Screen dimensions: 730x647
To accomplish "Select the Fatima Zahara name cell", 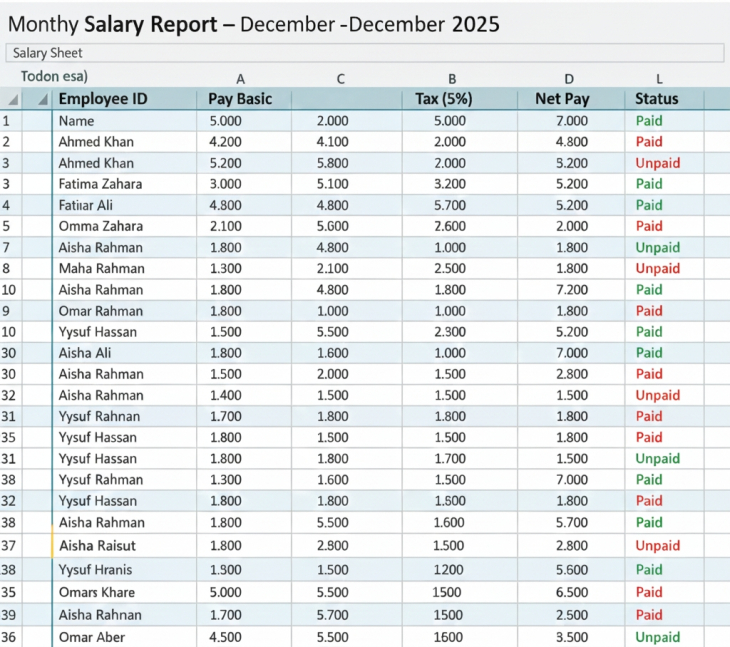I will tap(100, 184).
